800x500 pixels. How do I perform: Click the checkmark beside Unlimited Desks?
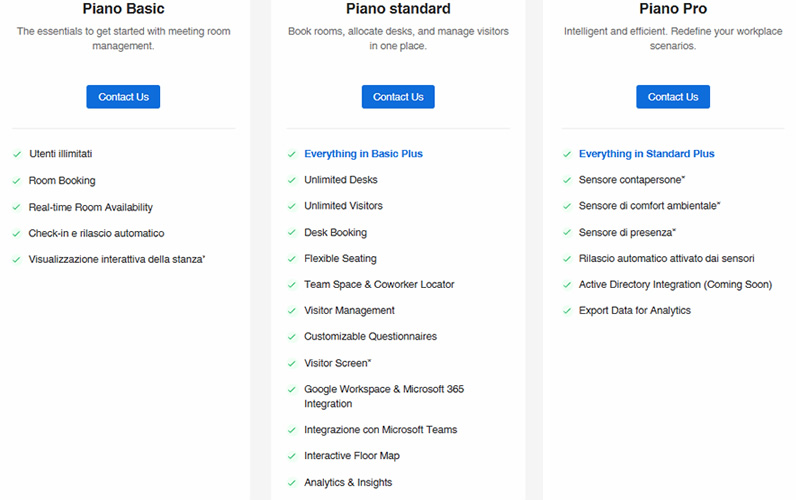click(x=292, y=180)
